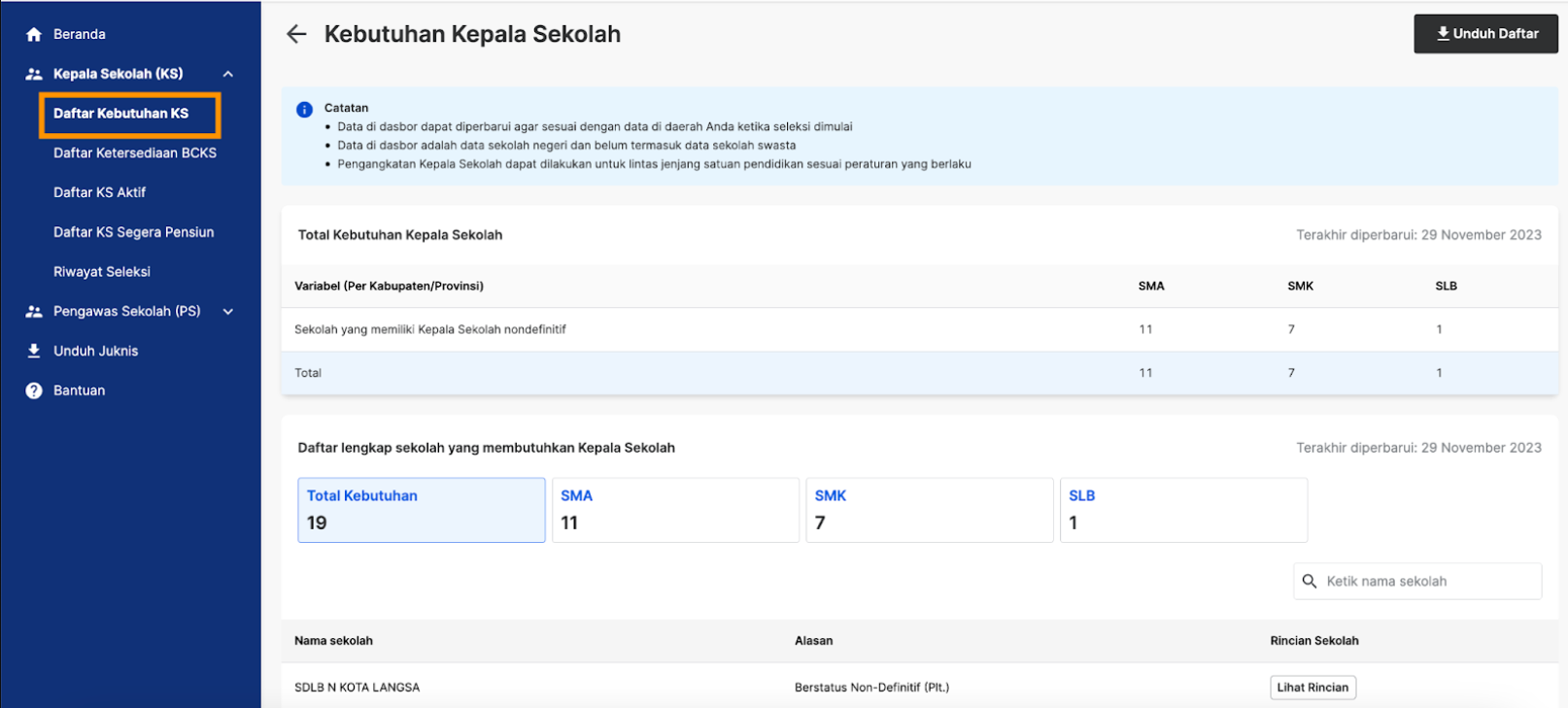Click the Total Kebutuhan Kepala Sekolah heading

pos(400,235)
